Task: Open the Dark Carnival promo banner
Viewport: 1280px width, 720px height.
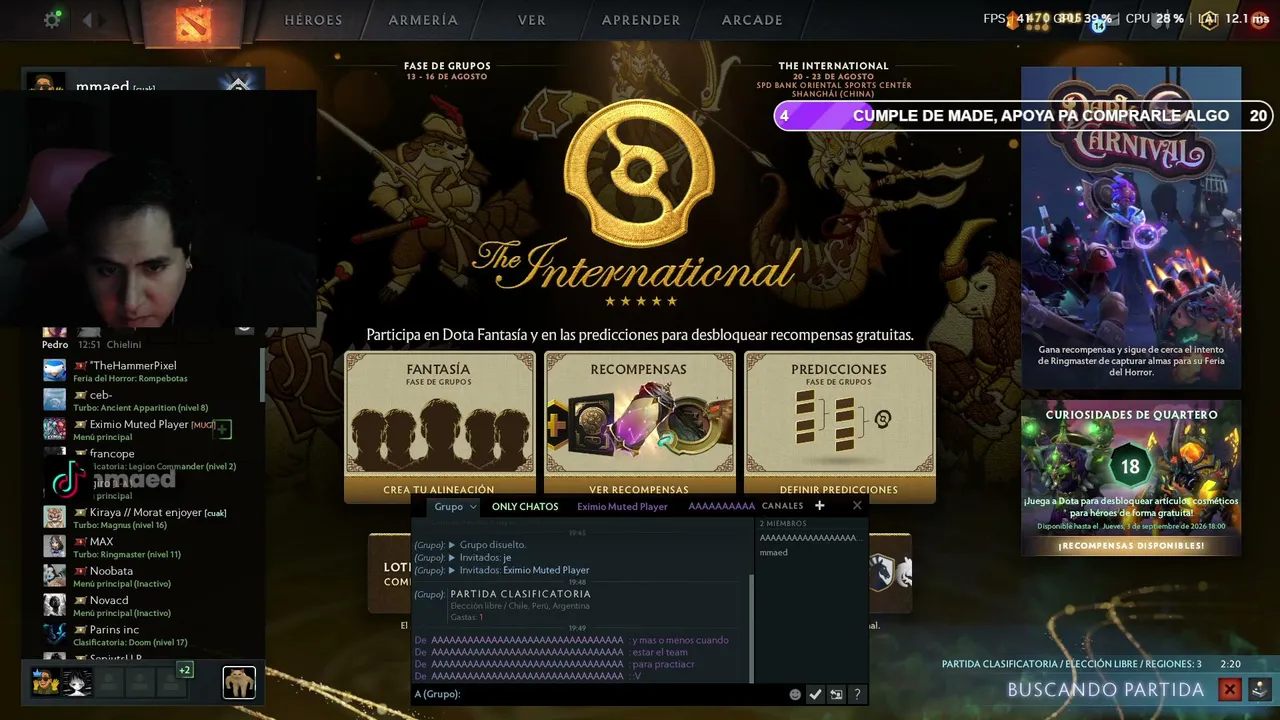Action: coord(1131,227)
